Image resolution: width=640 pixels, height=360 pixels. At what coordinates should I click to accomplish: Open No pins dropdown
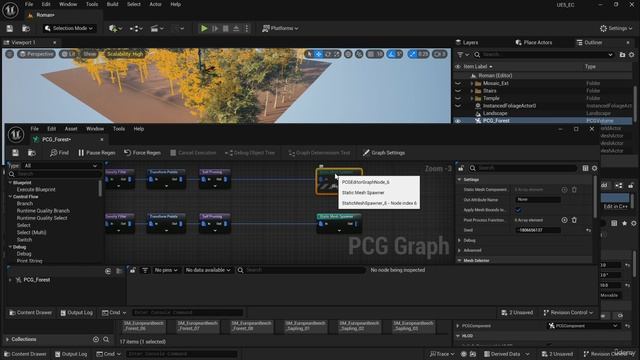166,270
